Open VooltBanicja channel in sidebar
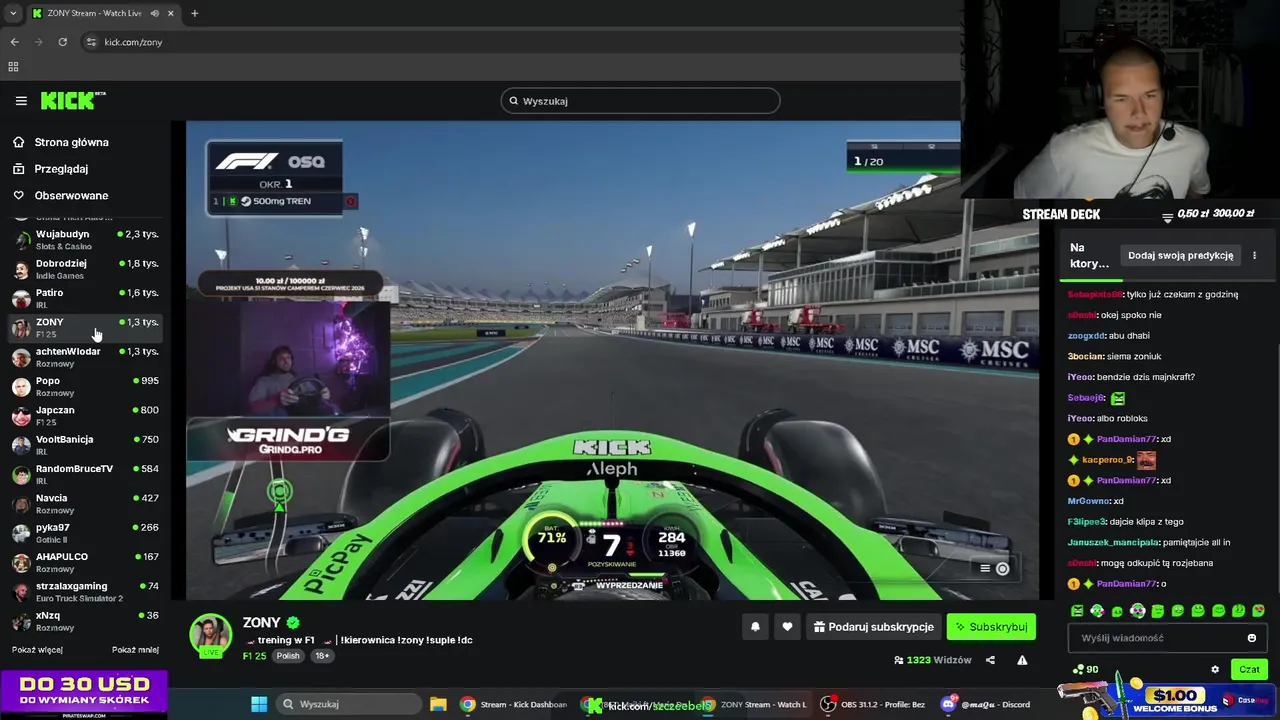This screenshot has width=1280, height=720. pyautogui.click(x=85, y=445)
